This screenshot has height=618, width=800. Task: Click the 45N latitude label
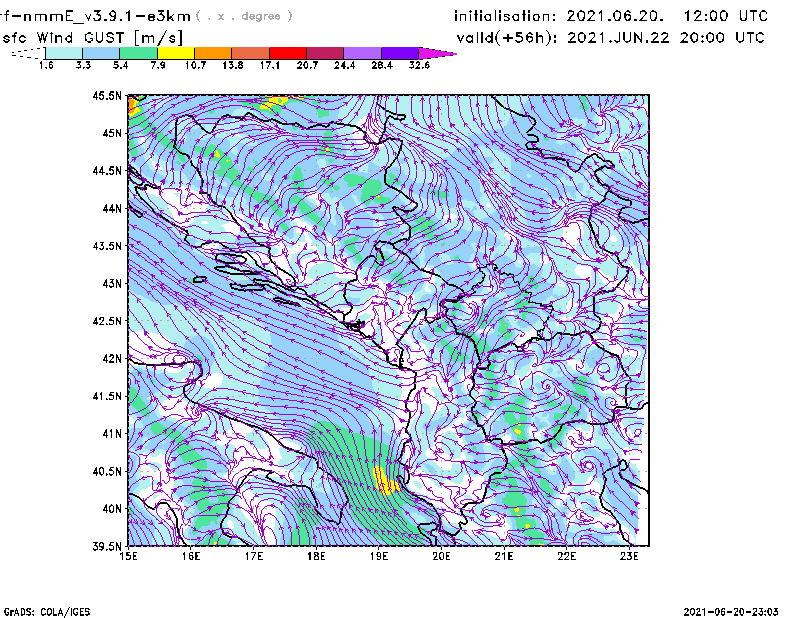pos(112,133)
